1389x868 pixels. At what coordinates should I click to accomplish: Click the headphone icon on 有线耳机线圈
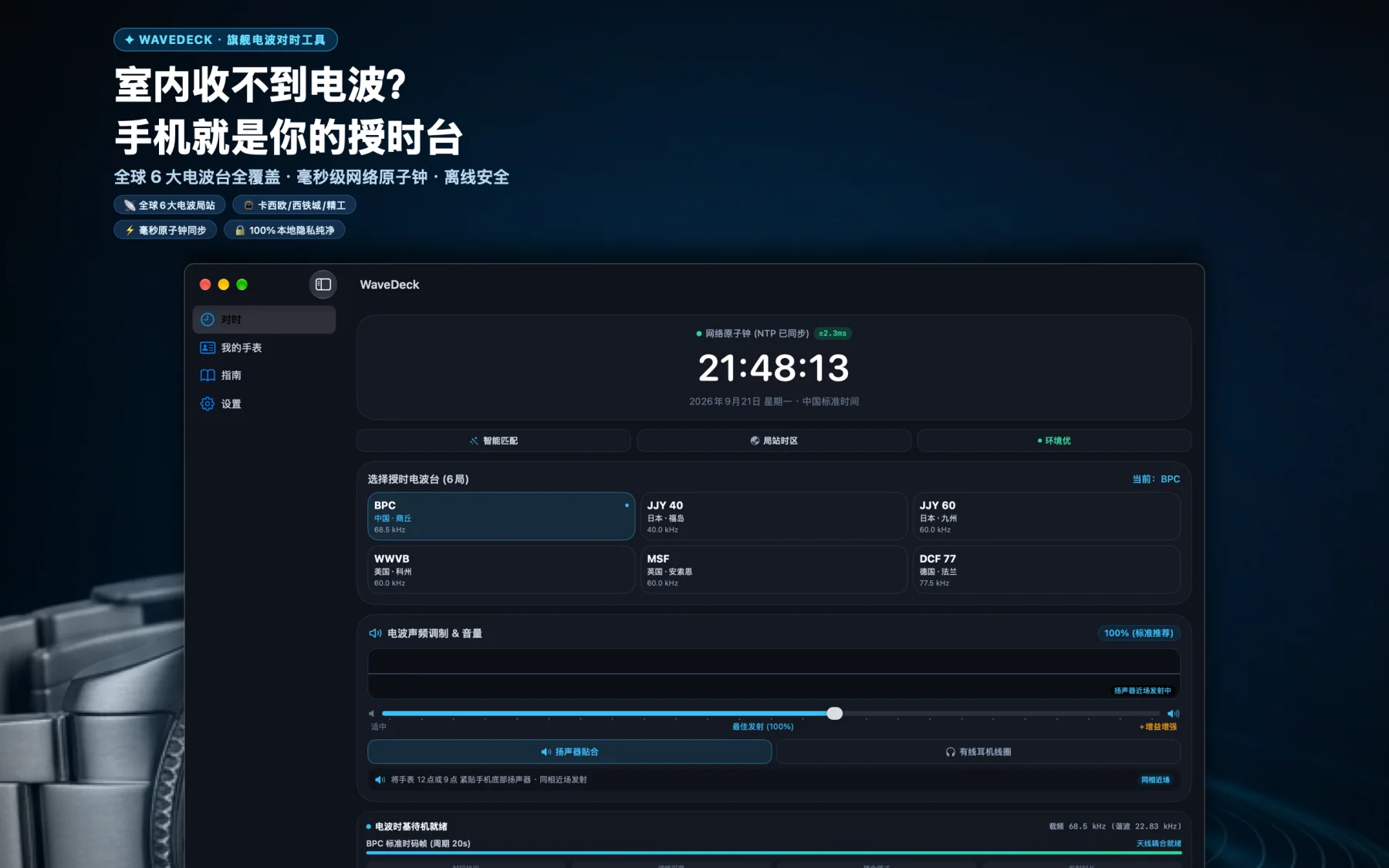click(951, 751)
